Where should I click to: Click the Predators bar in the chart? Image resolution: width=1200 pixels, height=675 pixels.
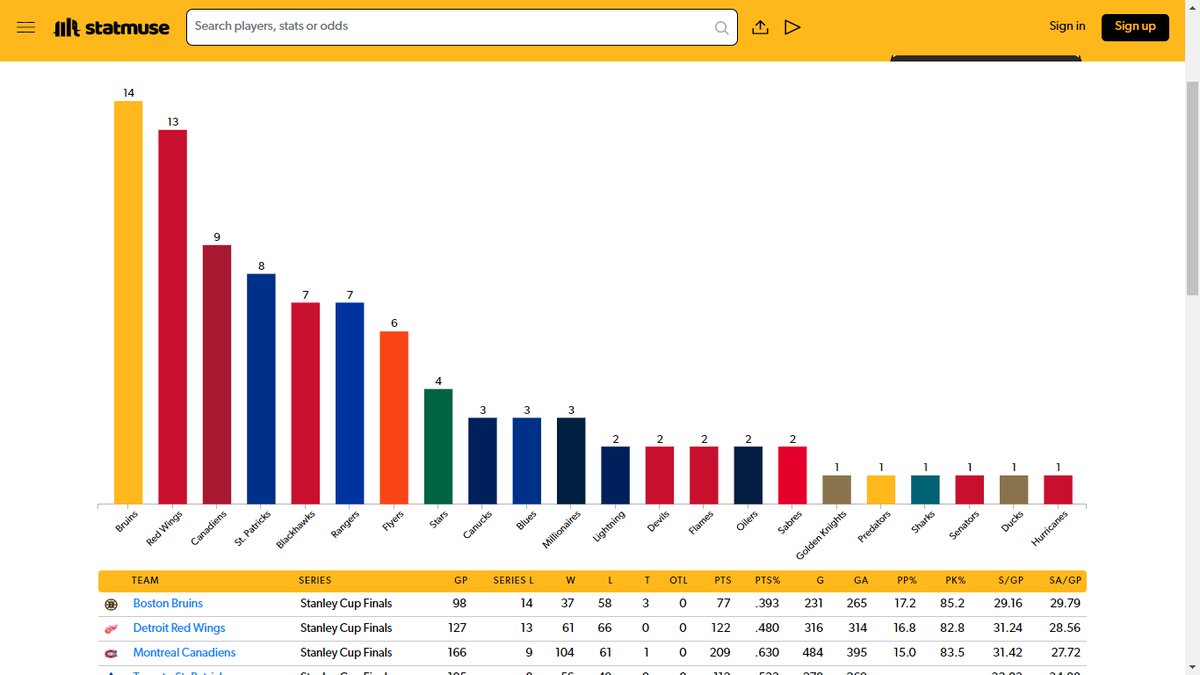pos(881,489)
